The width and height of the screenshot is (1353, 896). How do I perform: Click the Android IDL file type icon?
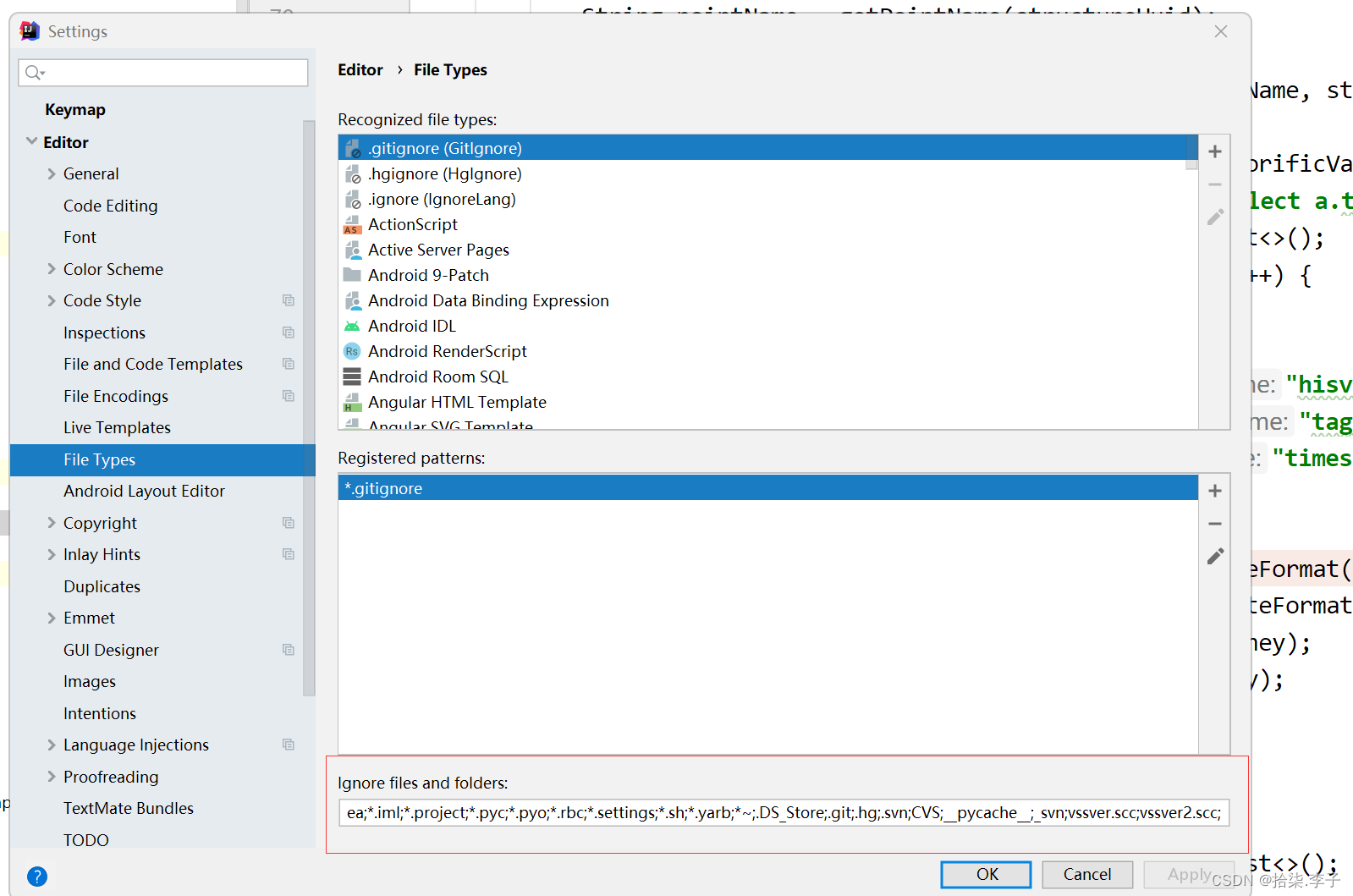352,326
